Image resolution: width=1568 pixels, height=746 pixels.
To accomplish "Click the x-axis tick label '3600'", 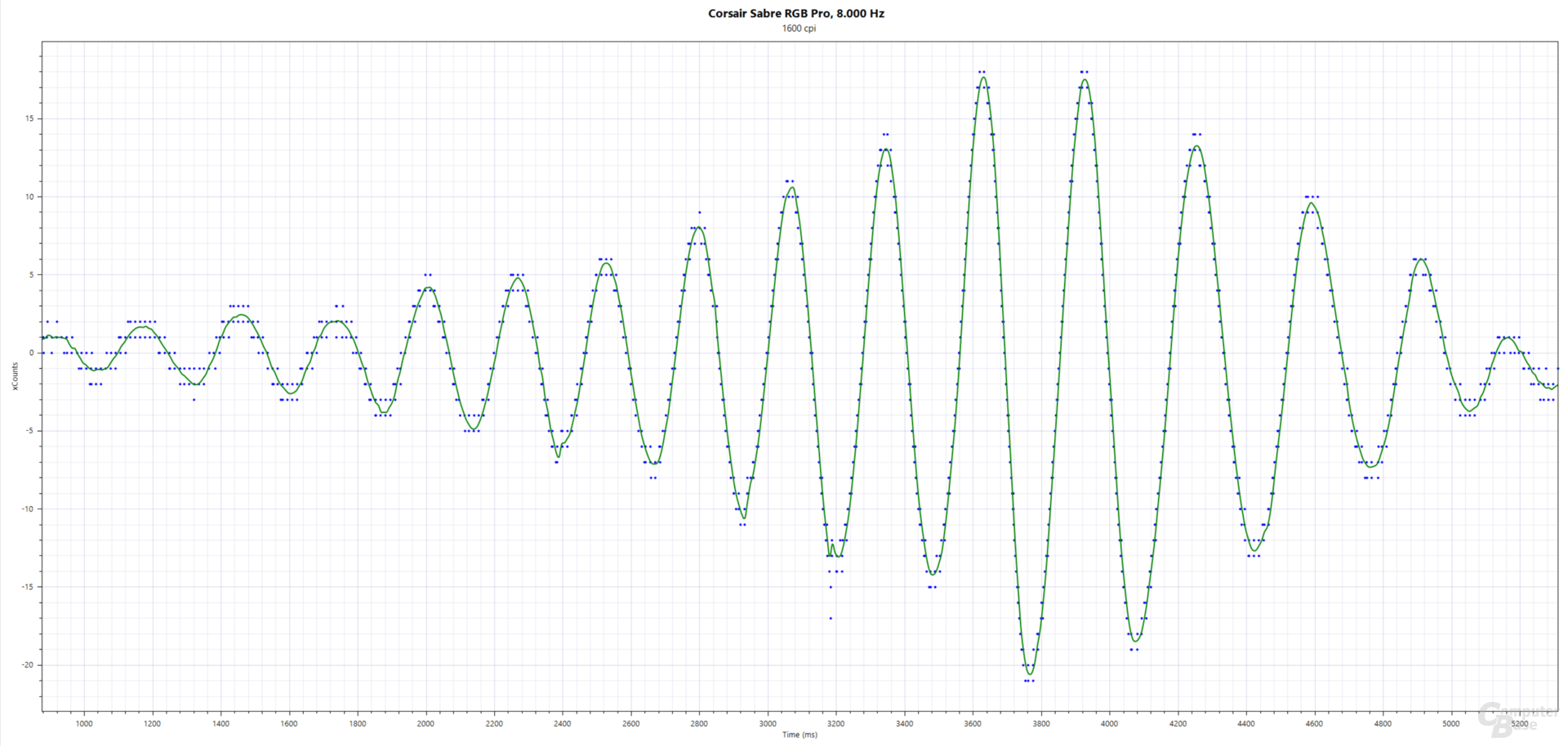I will 973,723.
